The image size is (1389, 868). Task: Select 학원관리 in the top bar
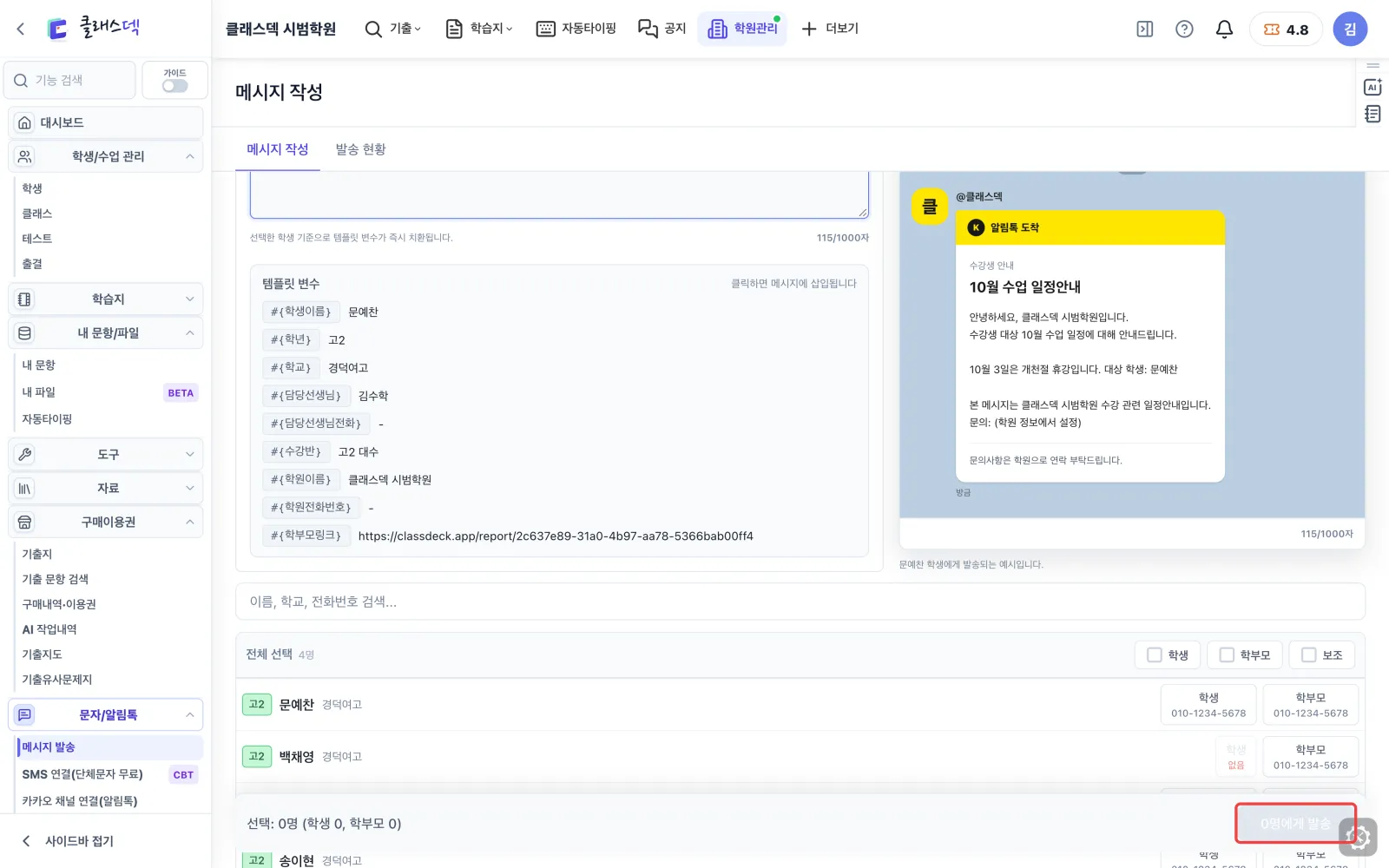pos(742,29)
